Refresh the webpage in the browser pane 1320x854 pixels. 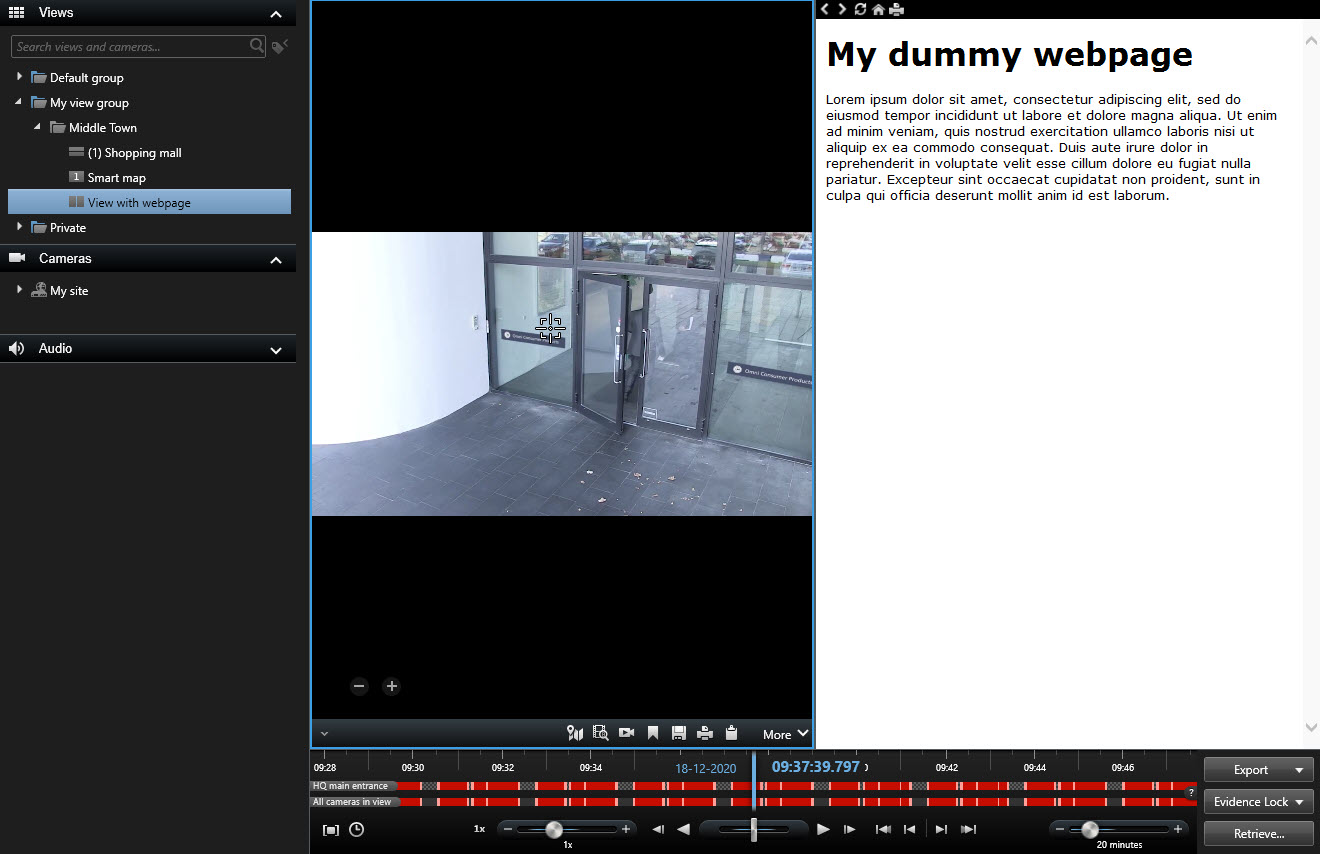click(860, 9)
